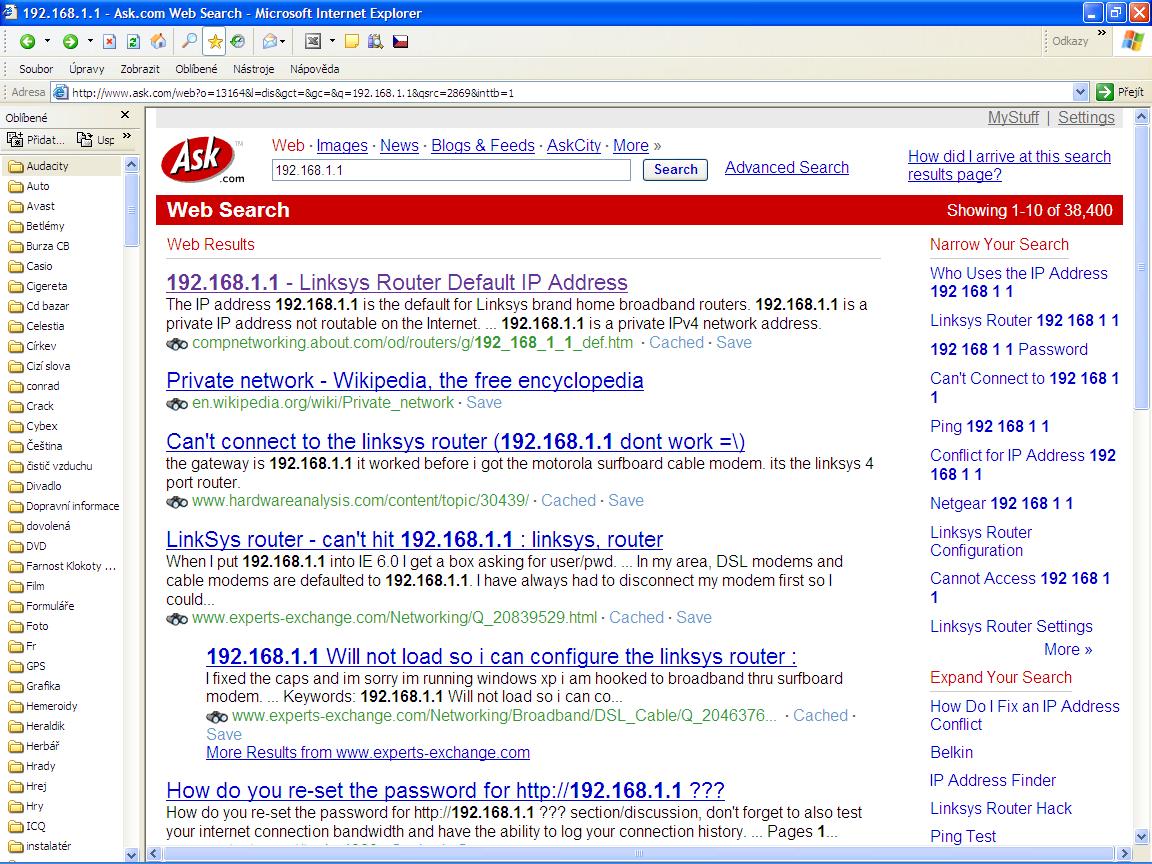This screenshot has height=864, width=1152.
Task: Switch to the News search tab
Action: pos(399,145)
